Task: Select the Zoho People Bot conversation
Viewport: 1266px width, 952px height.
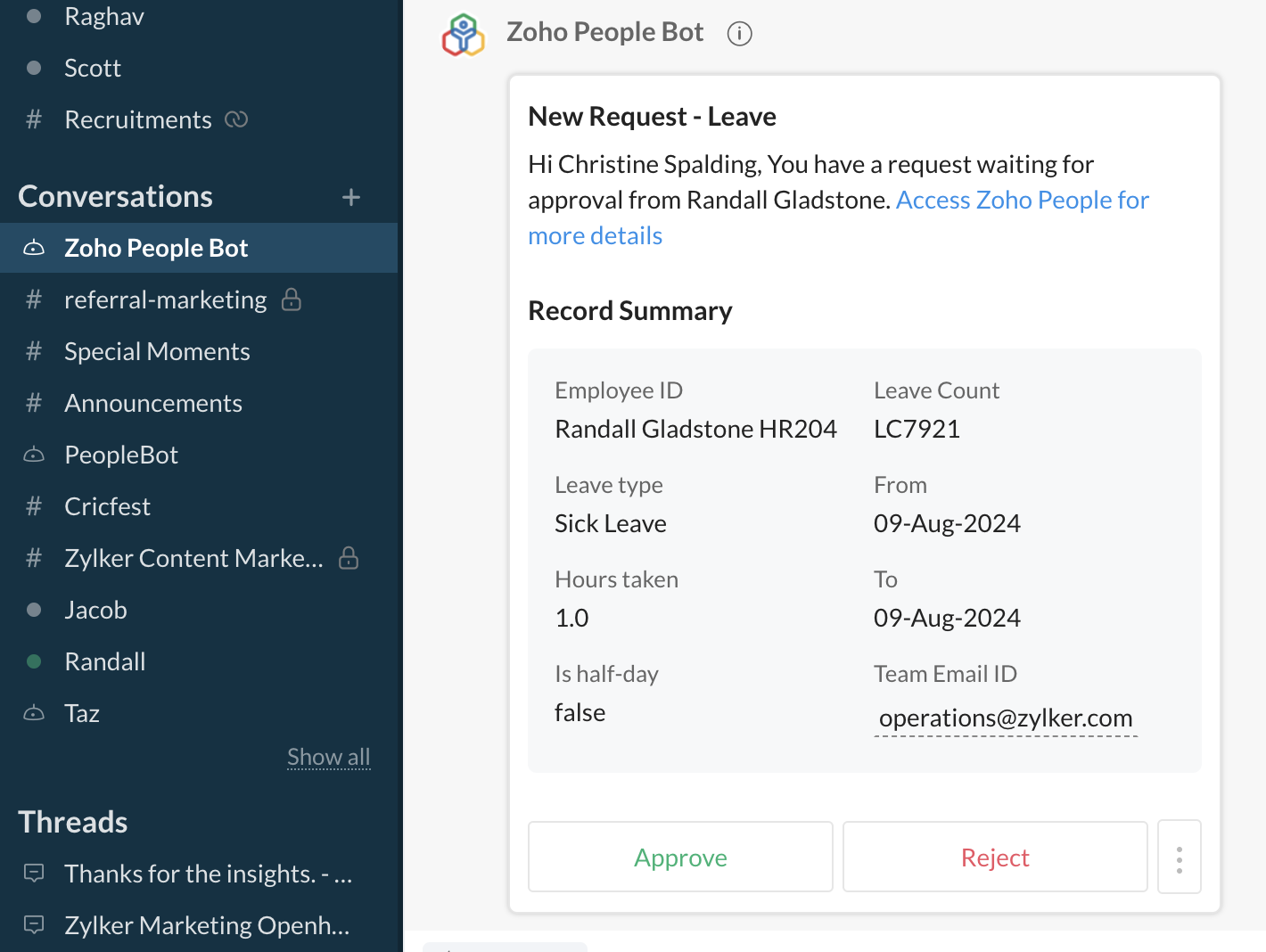Action: click(x=199, y=248)
